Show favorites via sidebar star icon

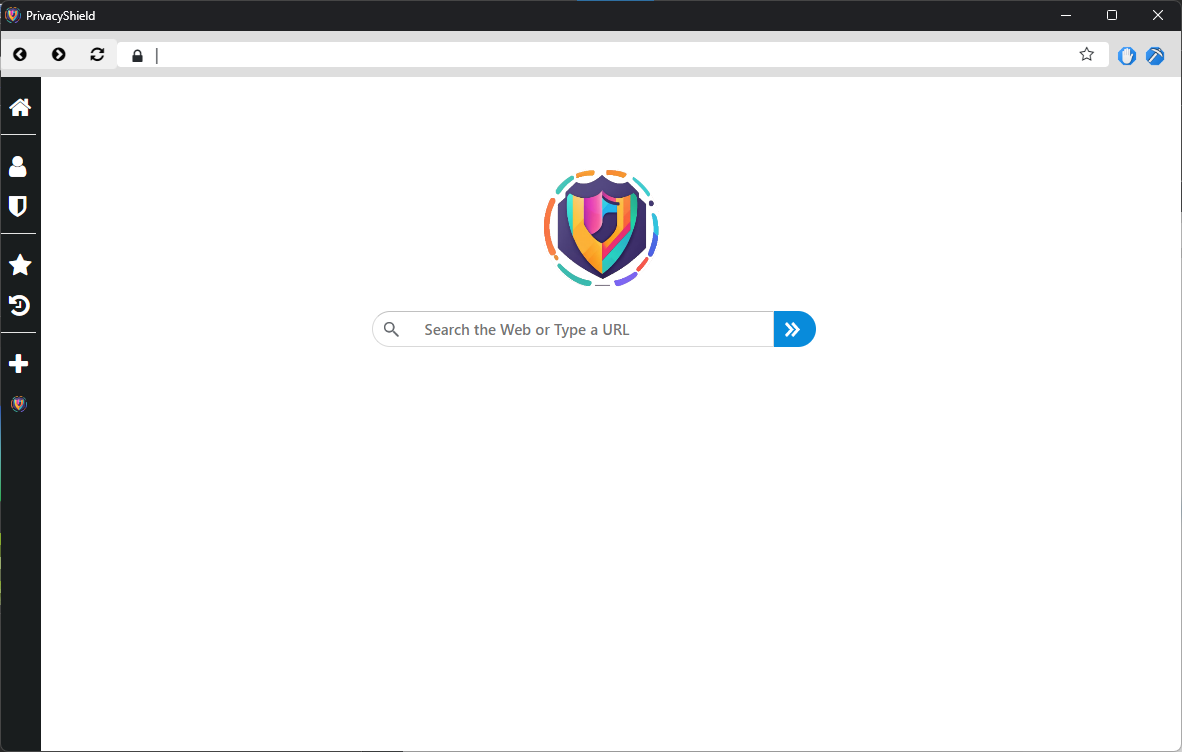[20, 264]
